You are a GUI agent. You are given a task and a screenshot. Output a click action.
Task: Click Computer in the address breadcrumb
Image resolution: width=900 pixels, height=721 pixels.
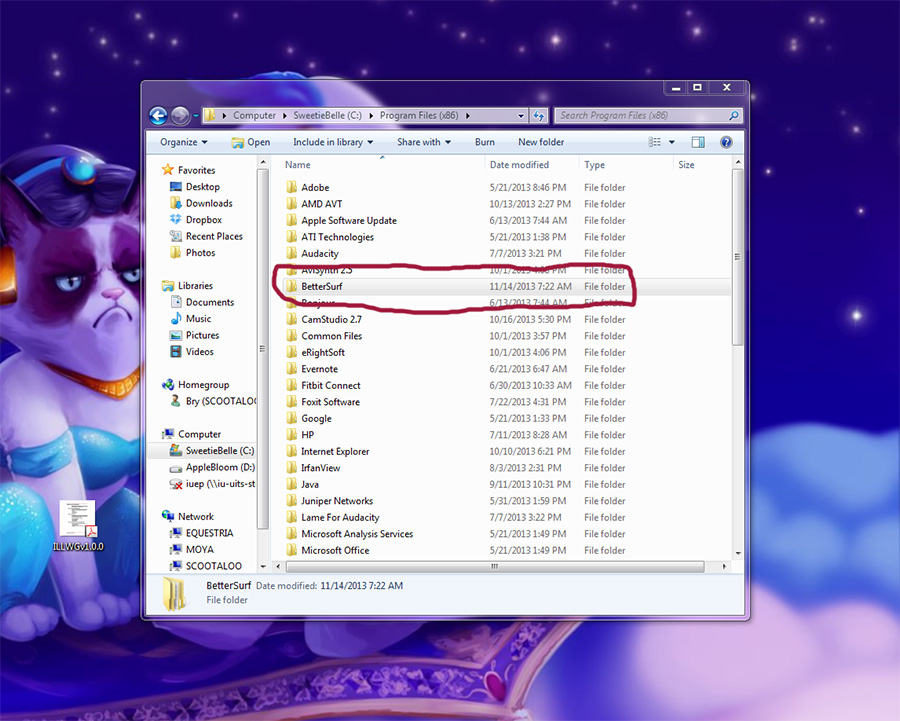254,115
